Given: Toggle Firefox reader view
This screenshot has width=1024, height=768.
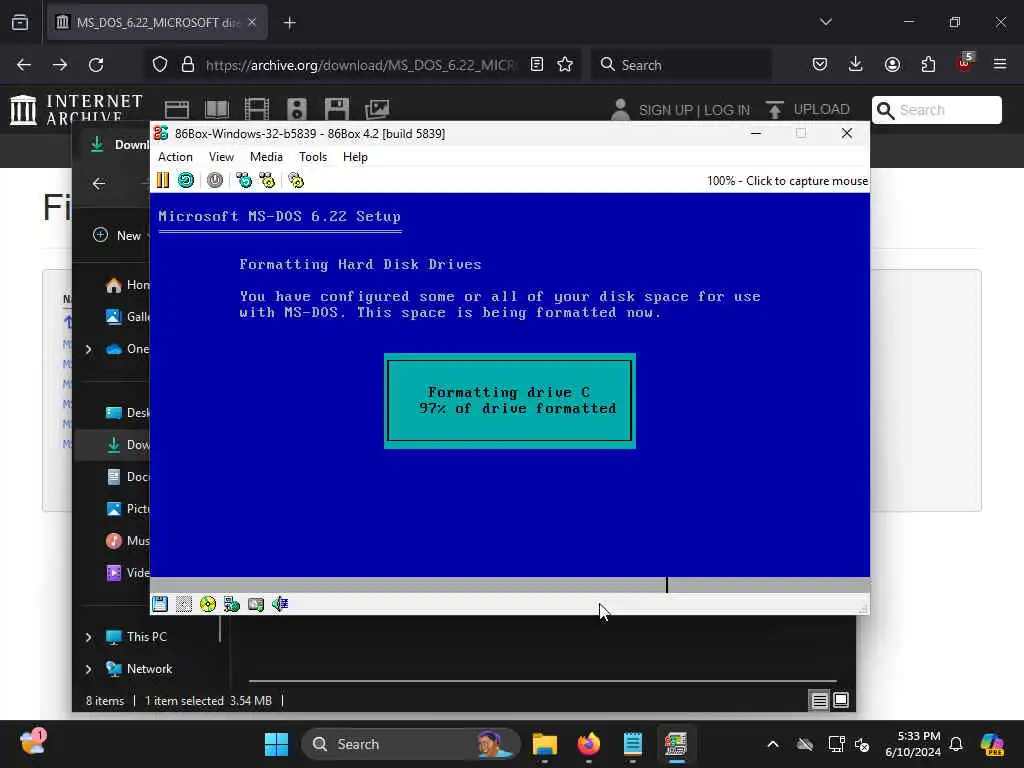Looking at the screenshot, I should (x=537, y=65).
